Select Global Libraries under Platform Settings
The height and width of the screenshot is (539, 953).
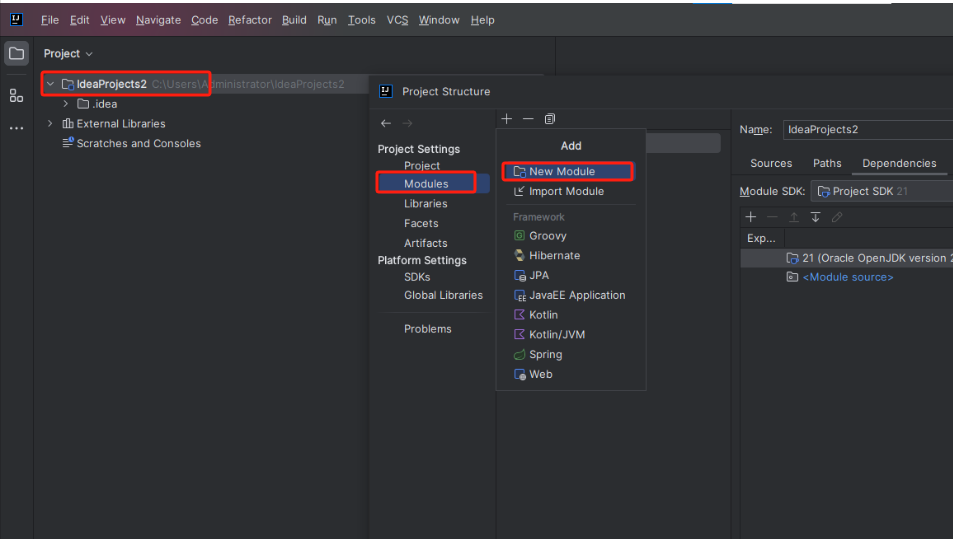[x=443, y=295]
